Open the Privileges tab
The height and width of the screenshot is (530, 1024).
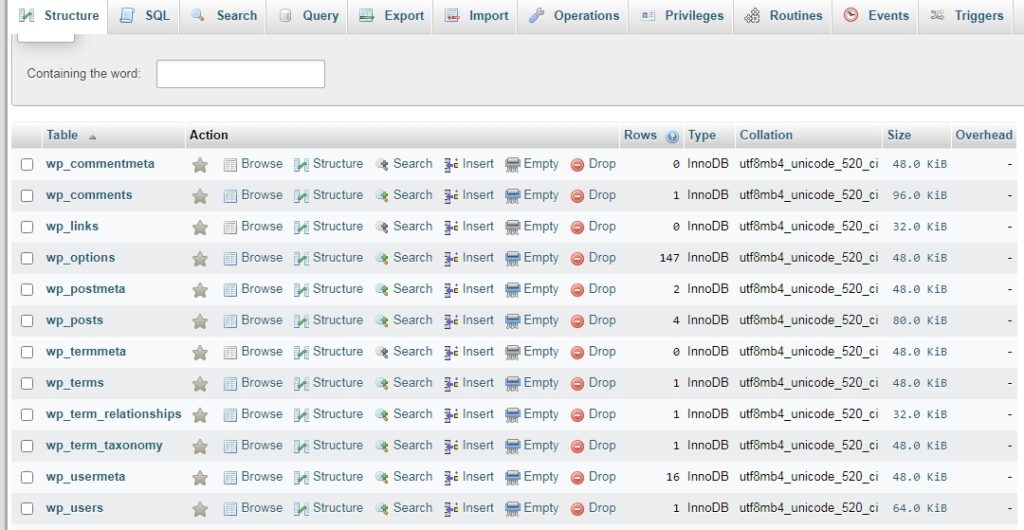point(682,16)
